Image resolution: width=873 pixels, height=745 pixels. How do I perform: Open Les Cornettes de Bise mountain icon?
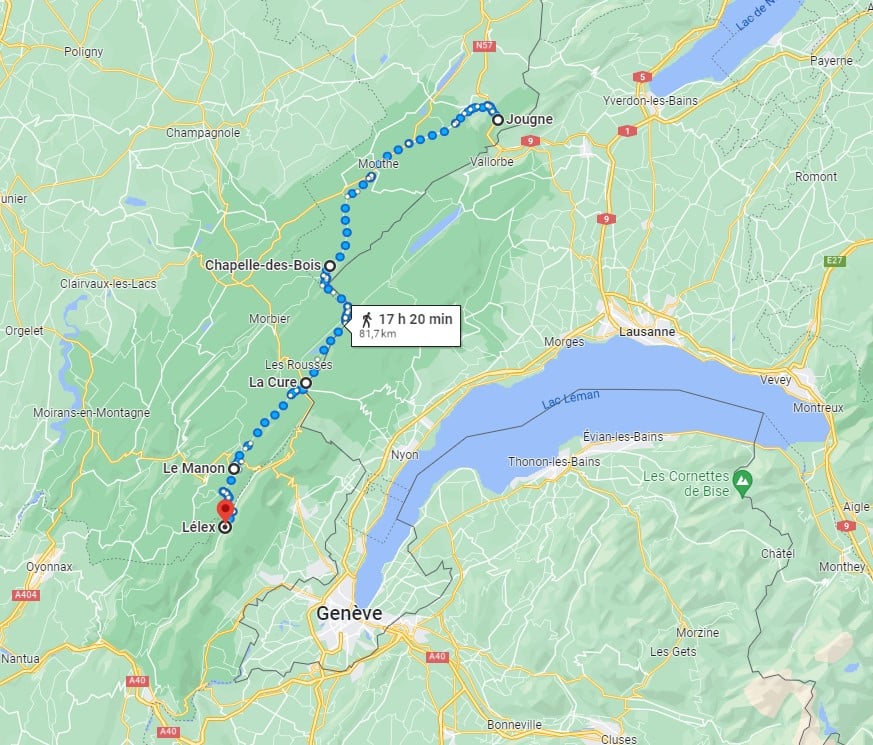742,481
